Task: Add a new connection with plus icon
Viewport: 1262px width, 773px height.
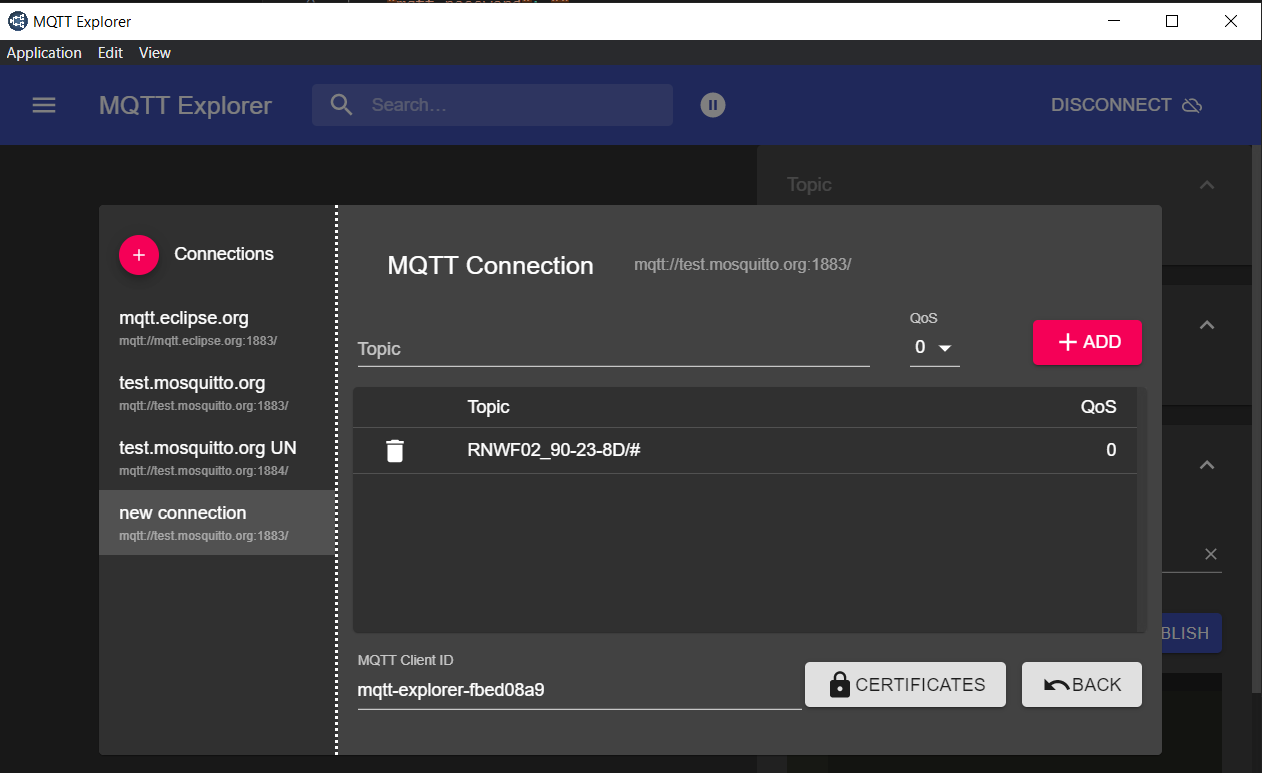Action: tap(139, 255)
